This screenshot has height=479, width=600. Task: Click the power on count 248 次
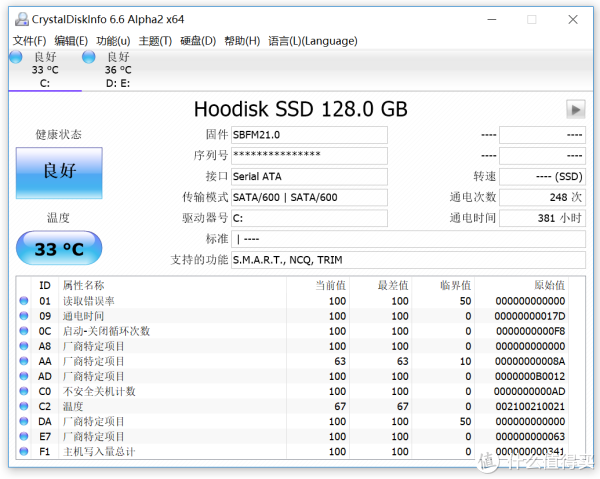tap(543, 197)
